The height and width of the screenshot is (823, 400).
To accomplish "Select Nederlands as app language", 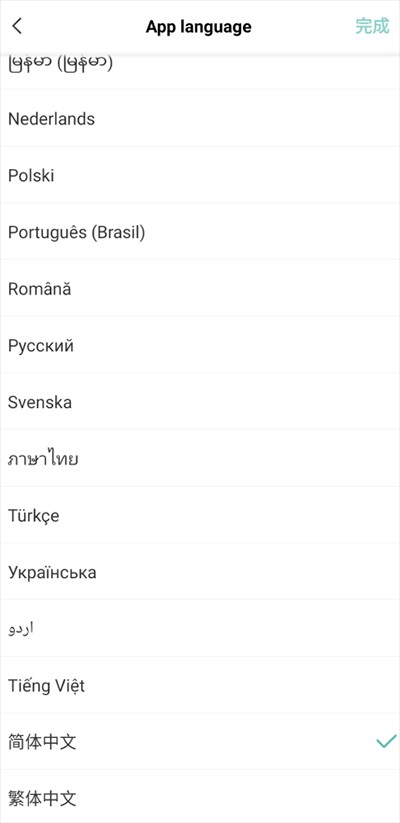I will [x=200, y=118].
